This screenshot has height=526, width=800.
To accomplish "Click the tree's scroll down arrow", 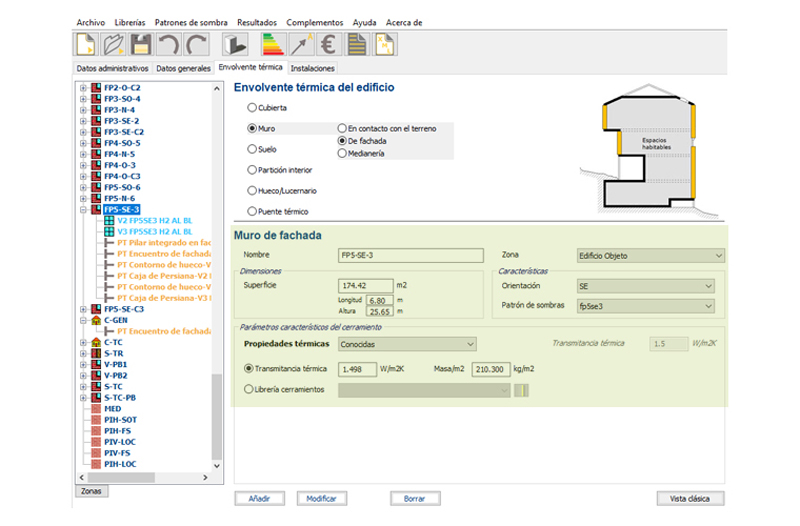I will pyautogui.click(x=217, y=466).
